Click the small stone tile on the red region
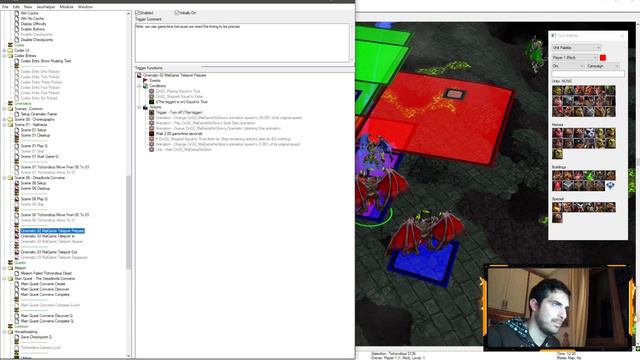 point(454,94)
